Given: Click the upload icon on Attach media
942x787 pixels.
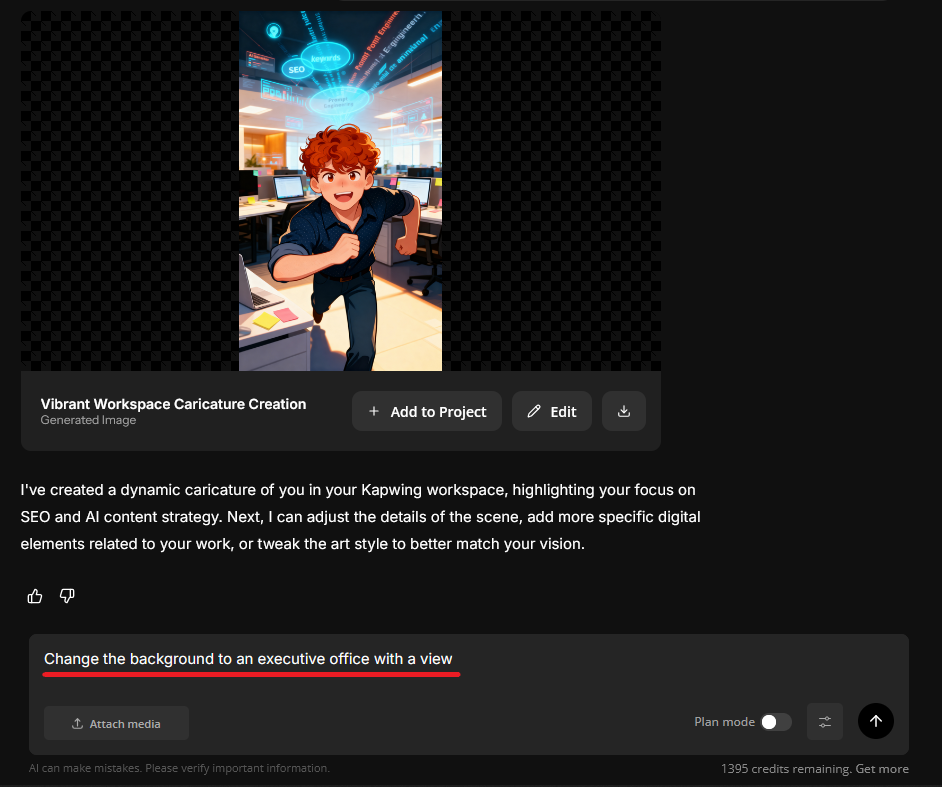Looking at the screenshot, I should 76,723.
